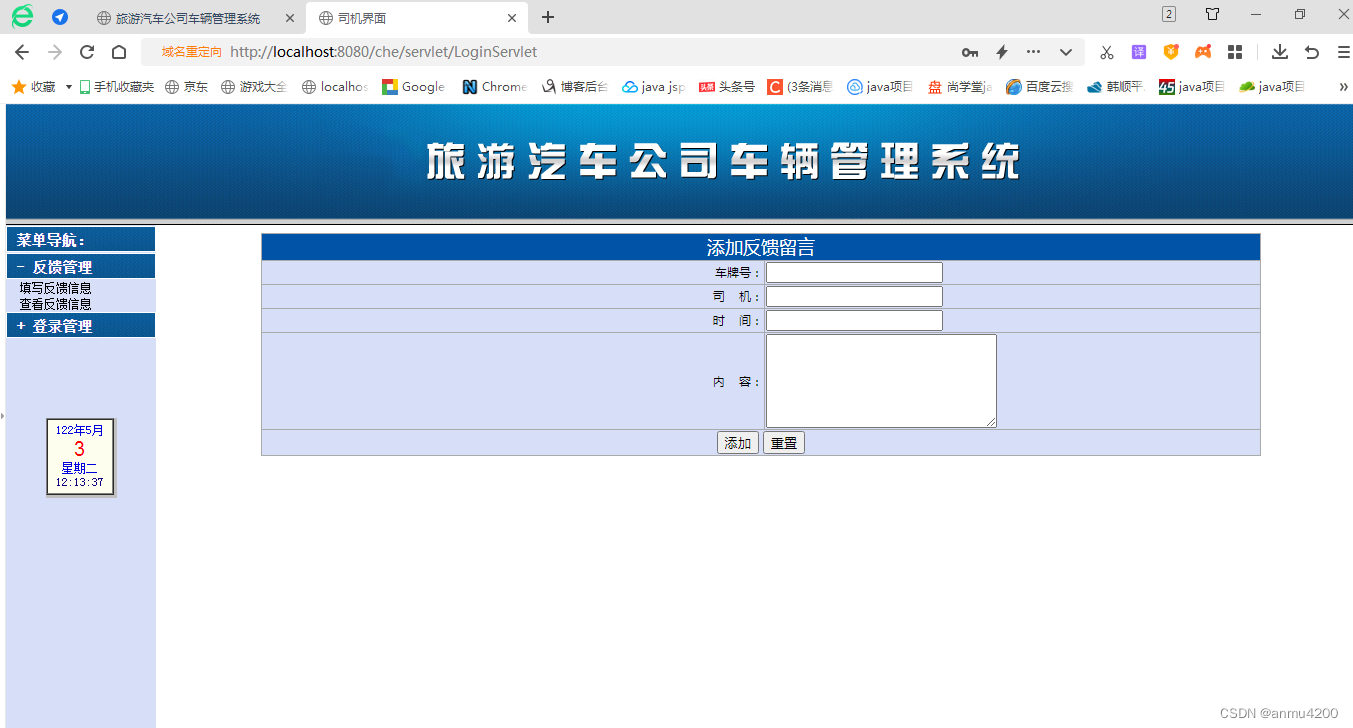Show more bookmarks with » chevron
Screen dimensions: 1353x728
coord(1343,87)
